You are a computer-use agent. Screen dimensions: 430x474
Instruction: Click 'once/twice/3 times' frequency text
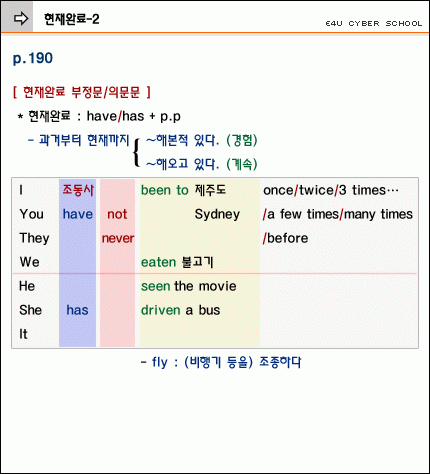click(331, 190)
